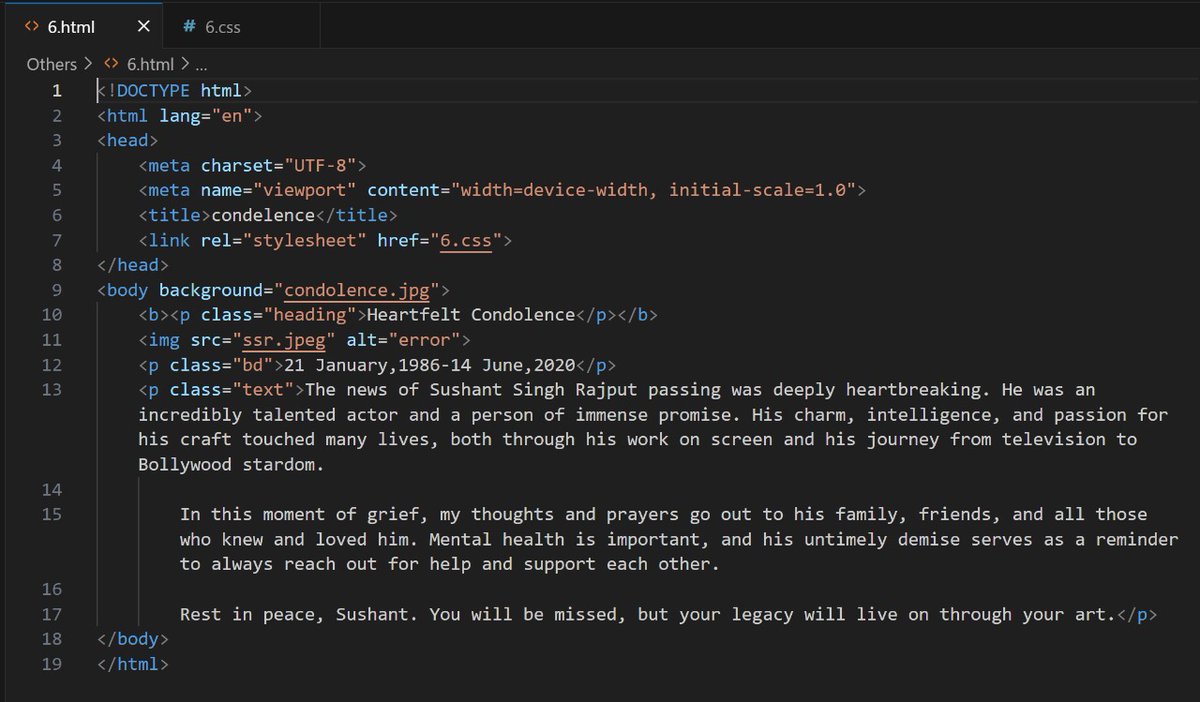Follow the condolence.jpg background link

pos(357,290)
